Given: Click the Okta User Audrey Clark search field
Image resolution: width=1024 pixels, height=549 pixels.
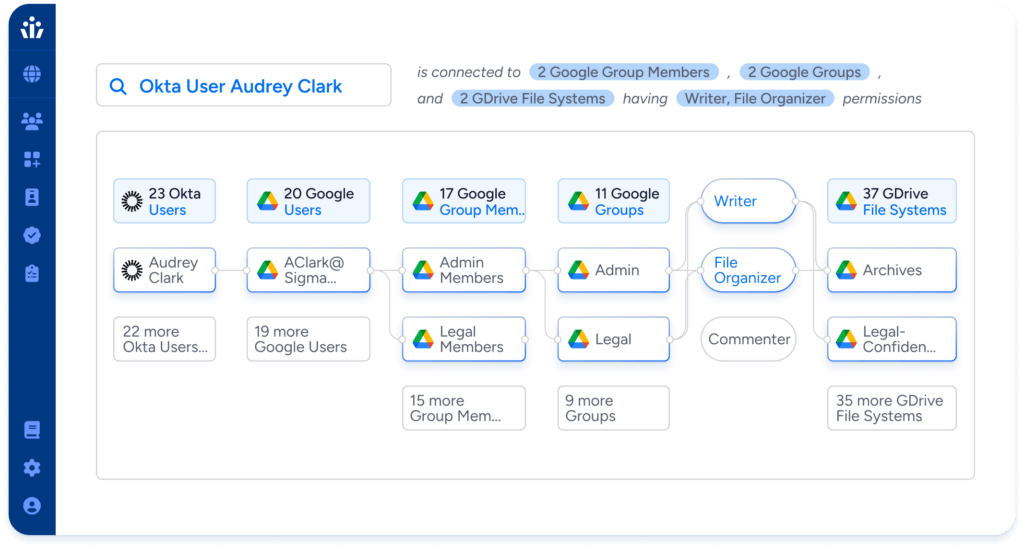Looking at the screenshot, I should click(x=243, y=86).
